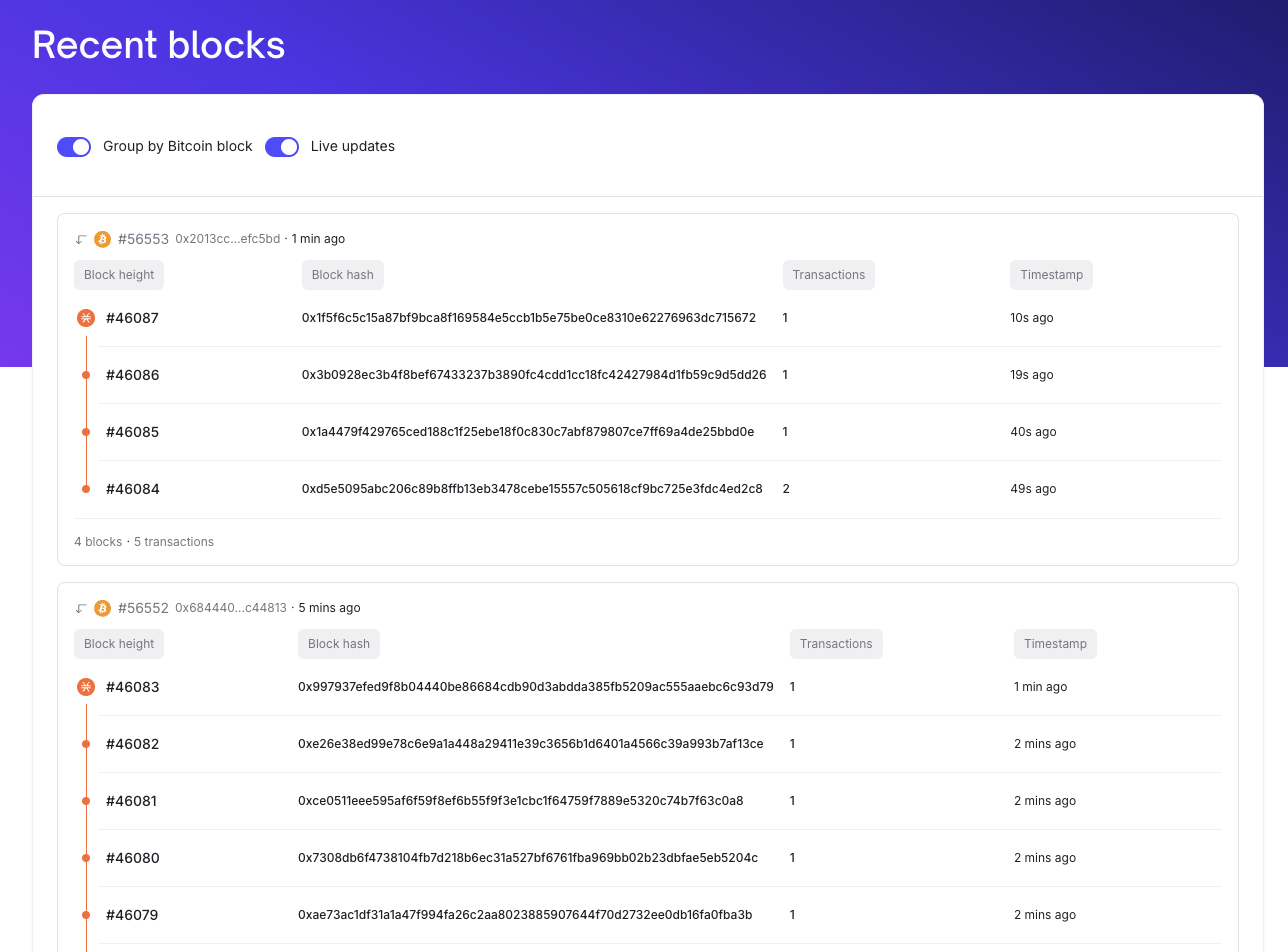Select the orange Stacks icon beside #46083

tap(85, 687)
